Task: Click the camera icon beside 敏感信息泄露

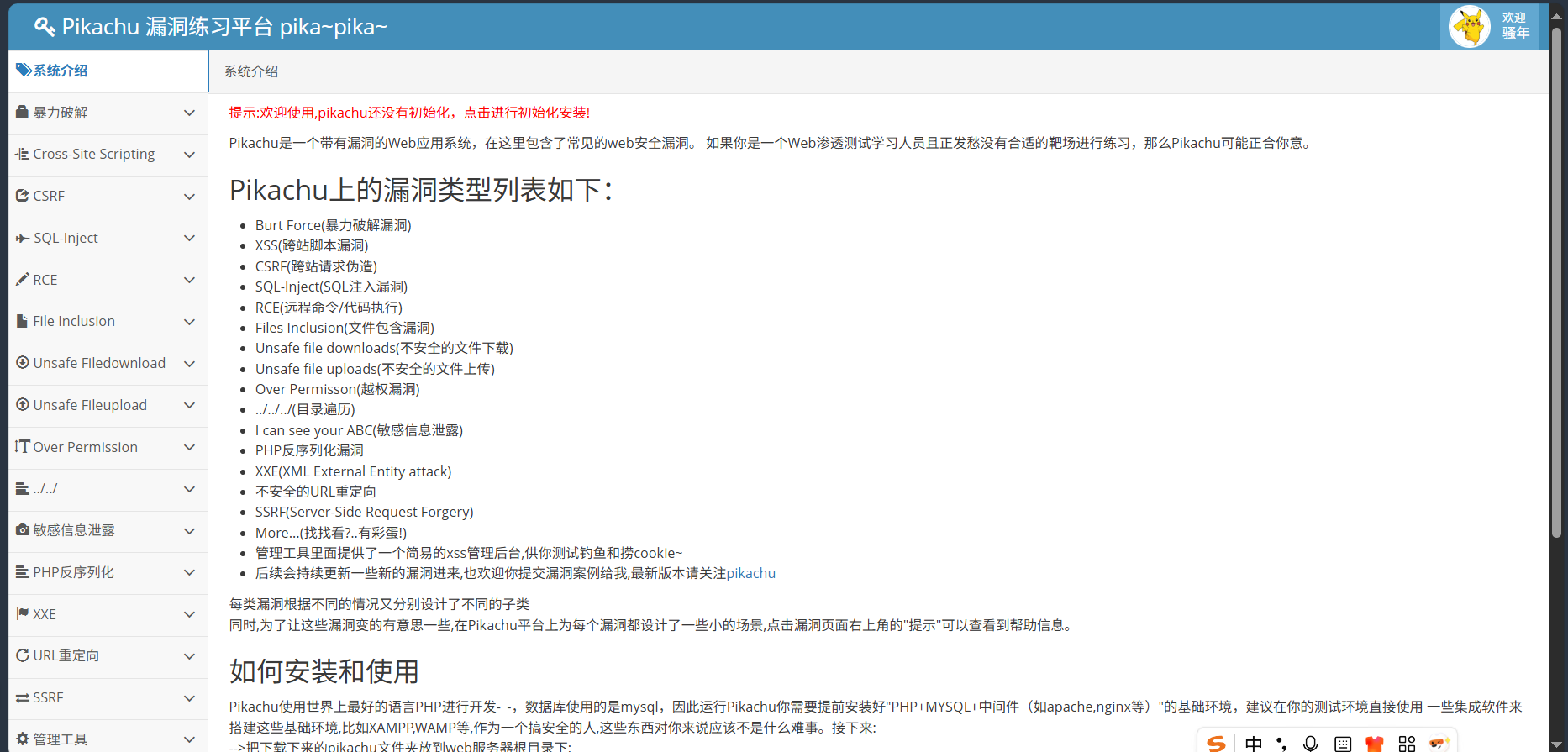Action: 23,530
